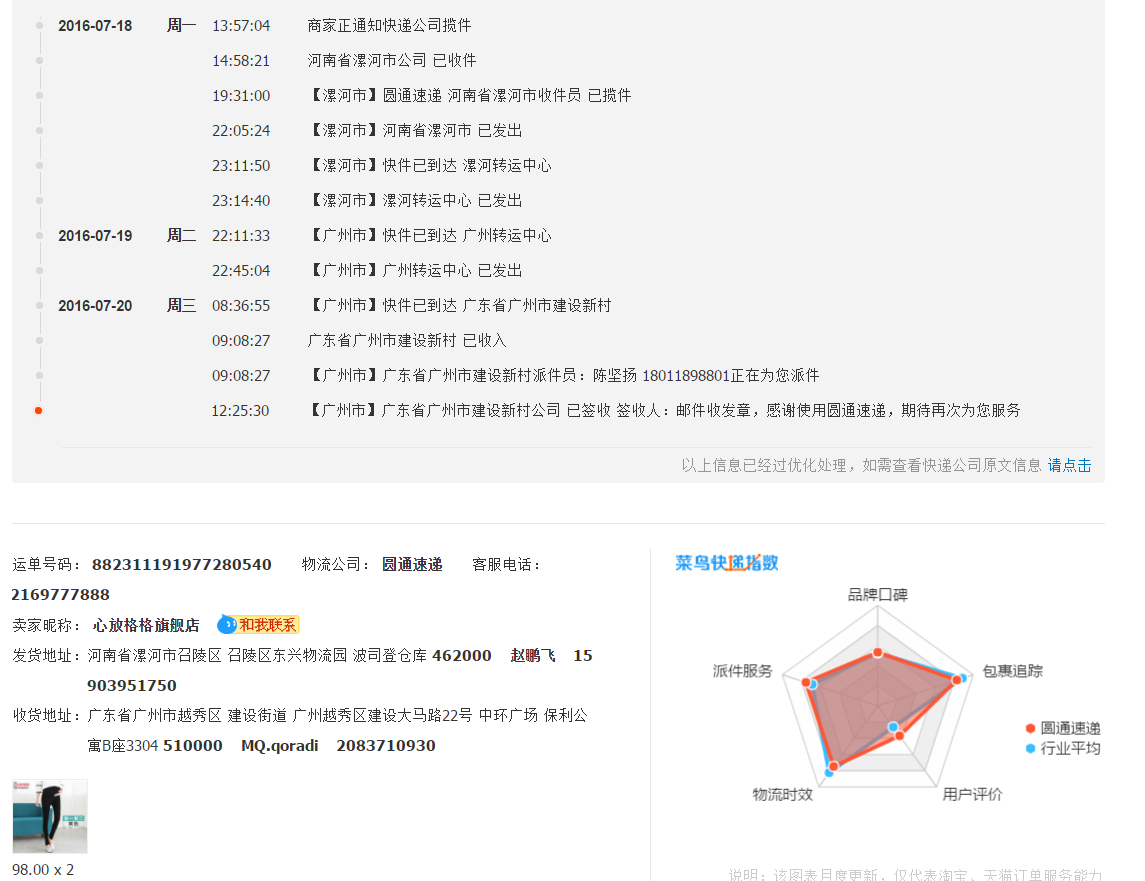
Task: Click the tracking number 882311191977280540
Action: (x=182, y=565)
